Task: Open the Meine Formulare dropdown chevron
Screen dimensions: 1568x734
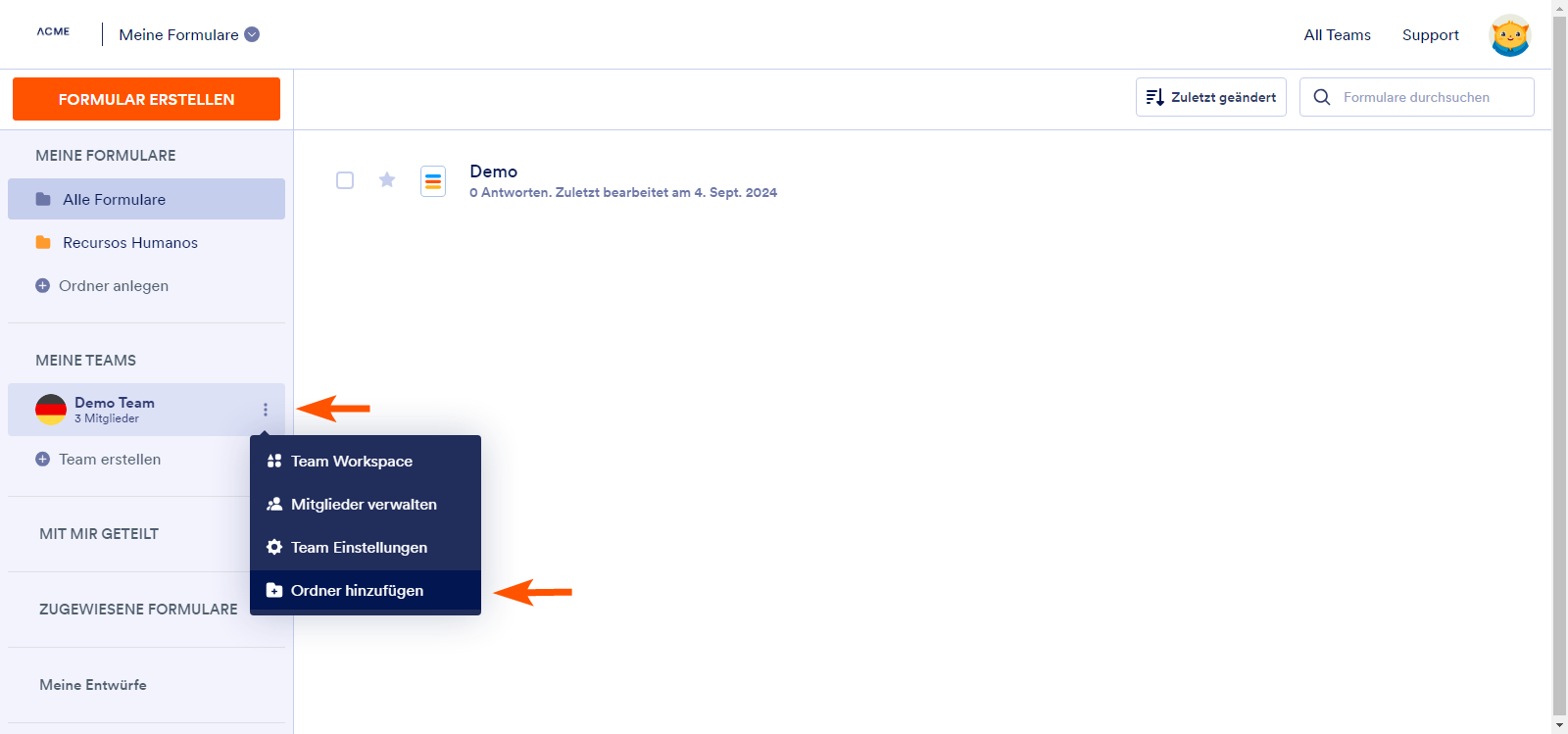Action: tap(252, 34)
